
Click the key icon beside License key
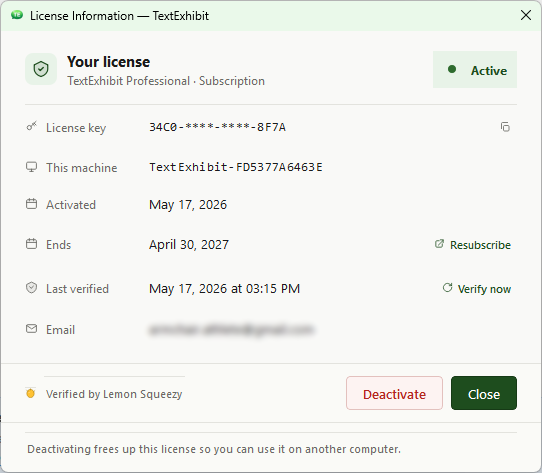(31, 126)
